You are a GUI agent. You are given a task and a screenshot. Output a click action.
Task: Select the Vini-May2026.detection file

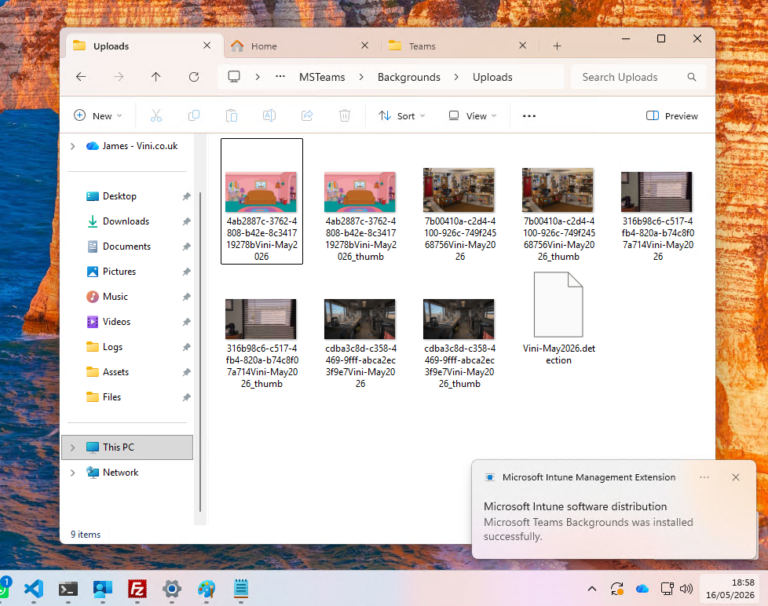558,318
